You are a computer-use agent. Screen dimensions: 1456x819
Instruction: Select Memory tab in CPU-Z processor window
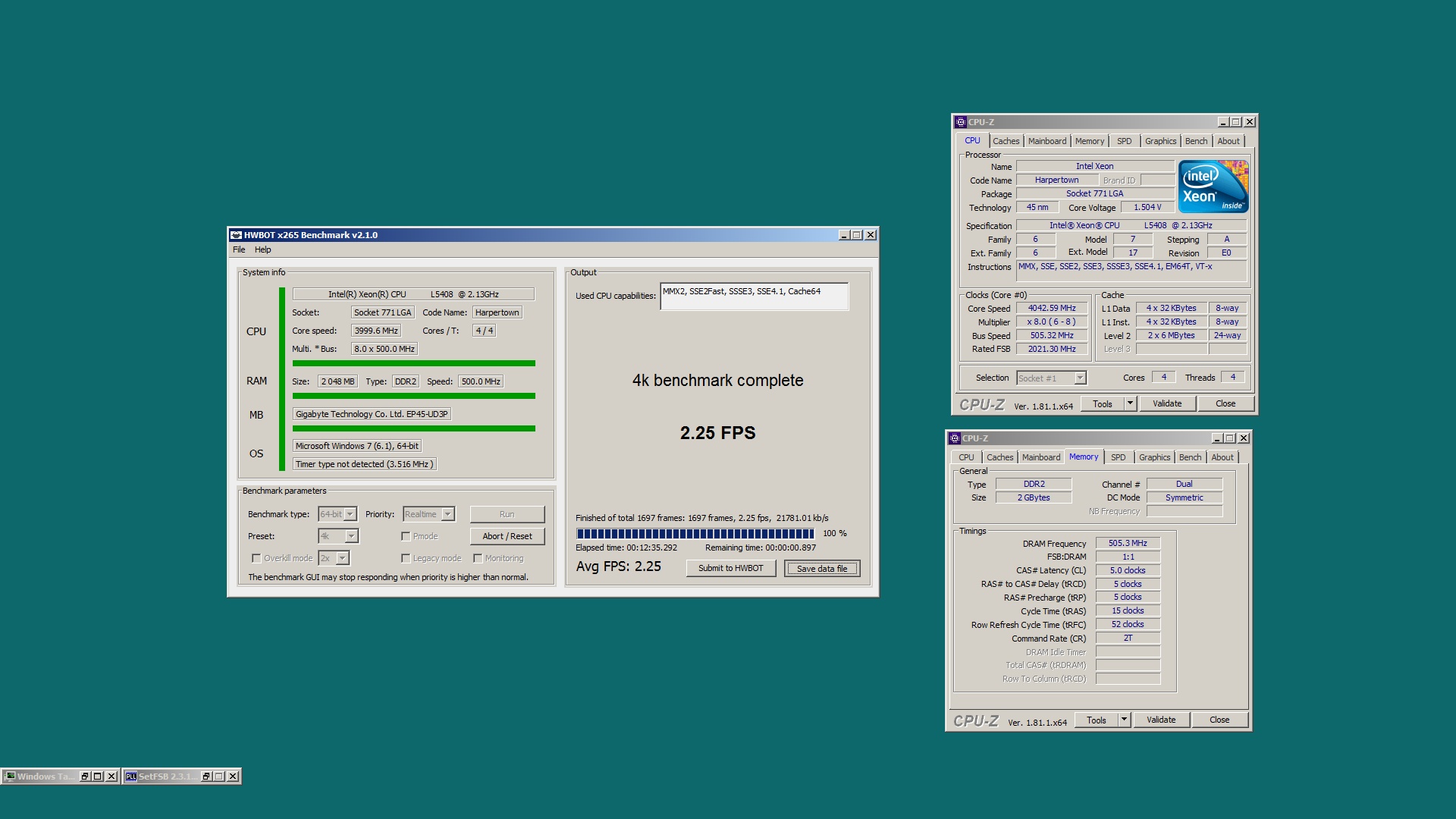pos(1089,141)
